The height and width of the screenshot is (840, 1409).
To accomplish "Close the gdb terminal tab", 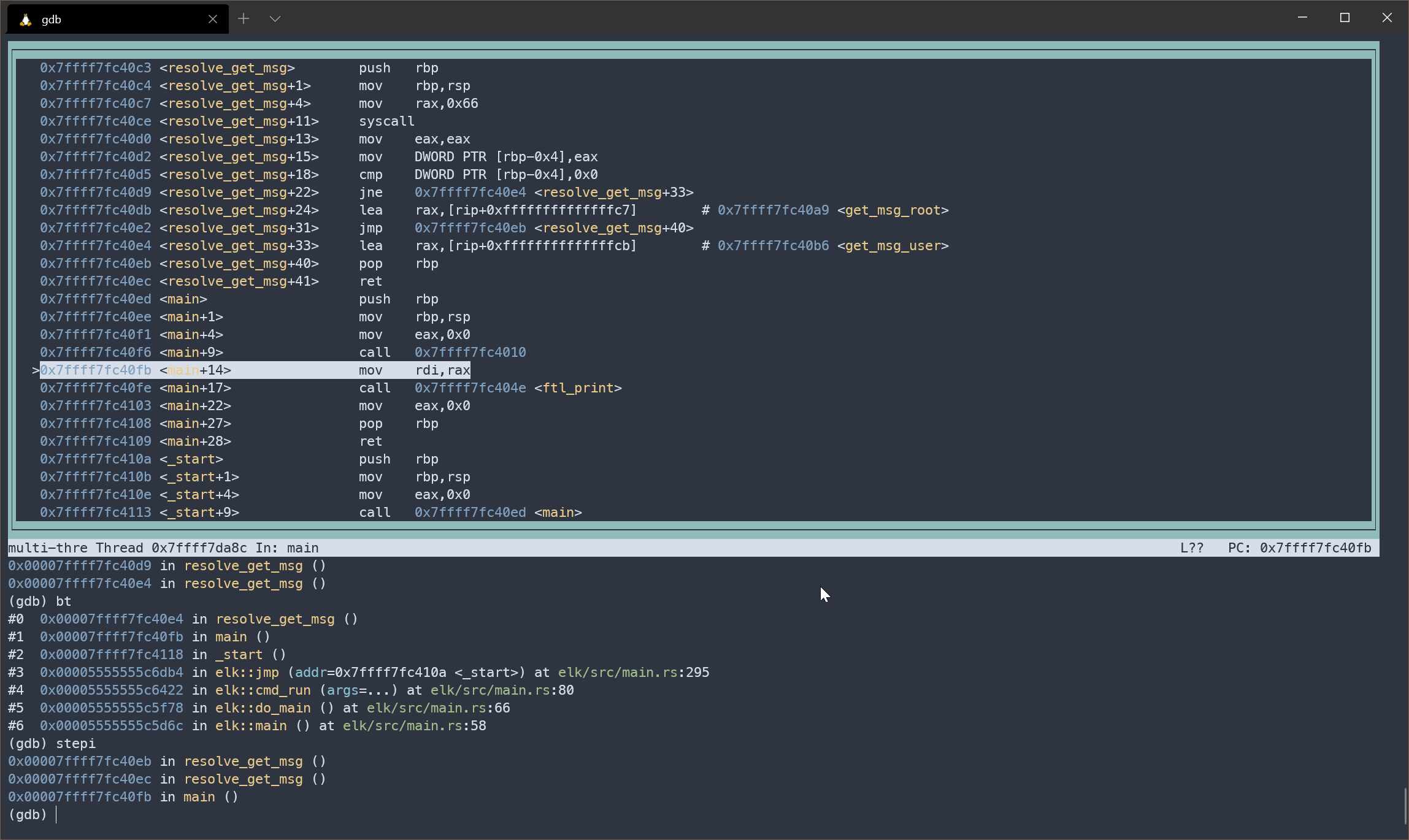I will pyautogui.click(x=212, y=19).
